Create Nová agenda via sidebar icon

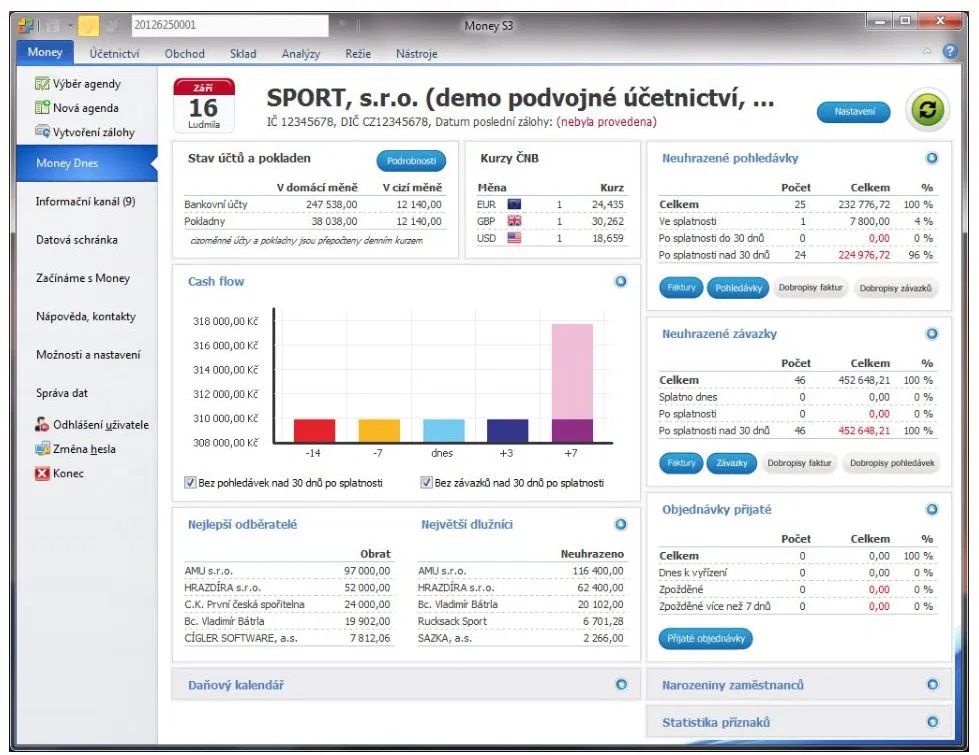tap(42, 107)
